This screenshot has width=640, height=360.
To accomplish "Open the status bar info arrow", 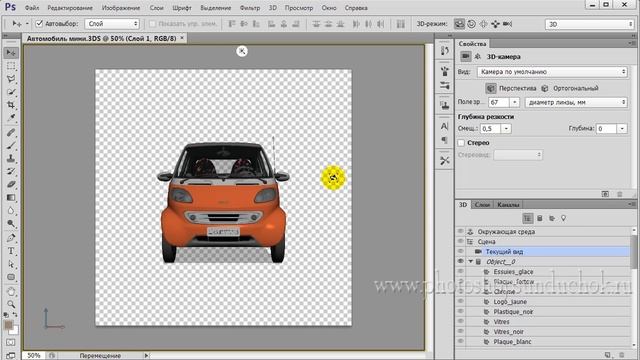I will click(x=147, y=356).
